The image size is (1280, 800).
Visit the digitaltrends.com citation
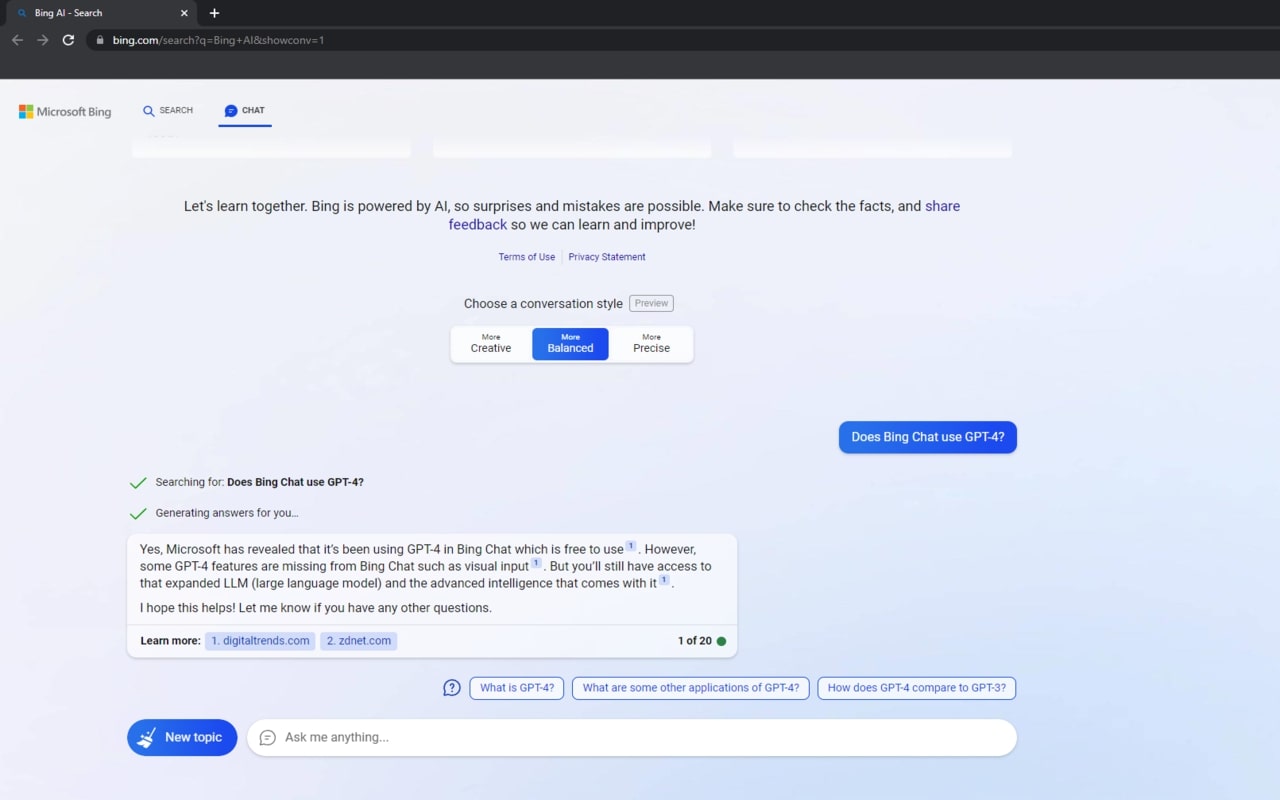click(x=259, y=640)
